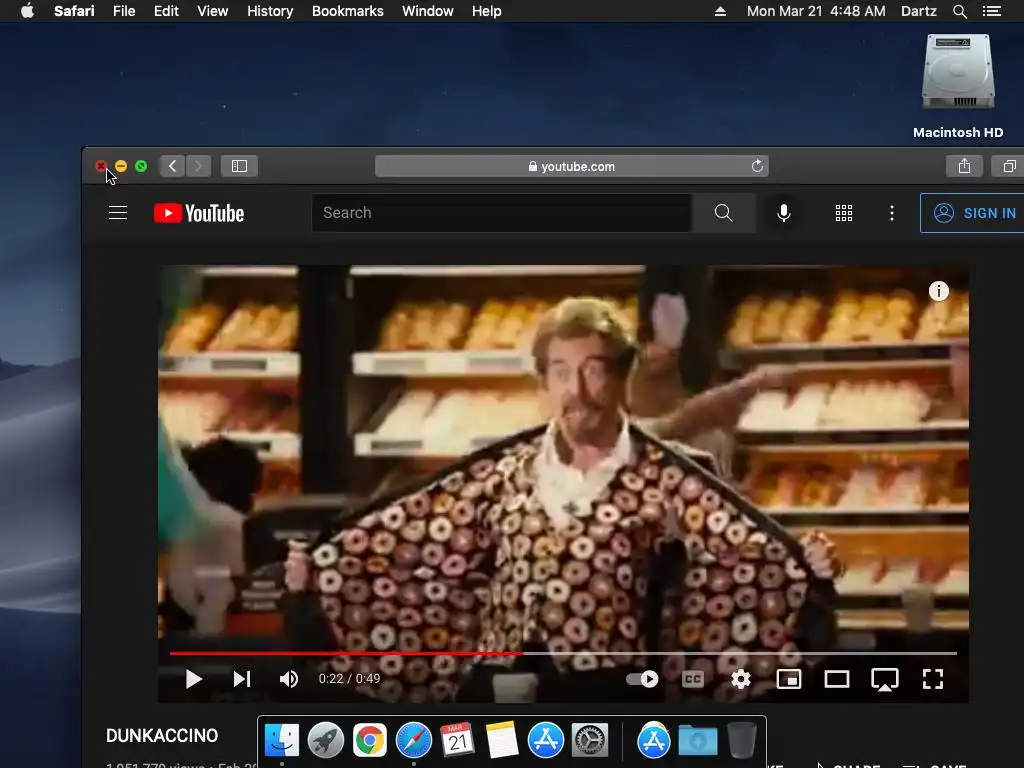
Task: Go forward in Safari
Action: (199, 166)
